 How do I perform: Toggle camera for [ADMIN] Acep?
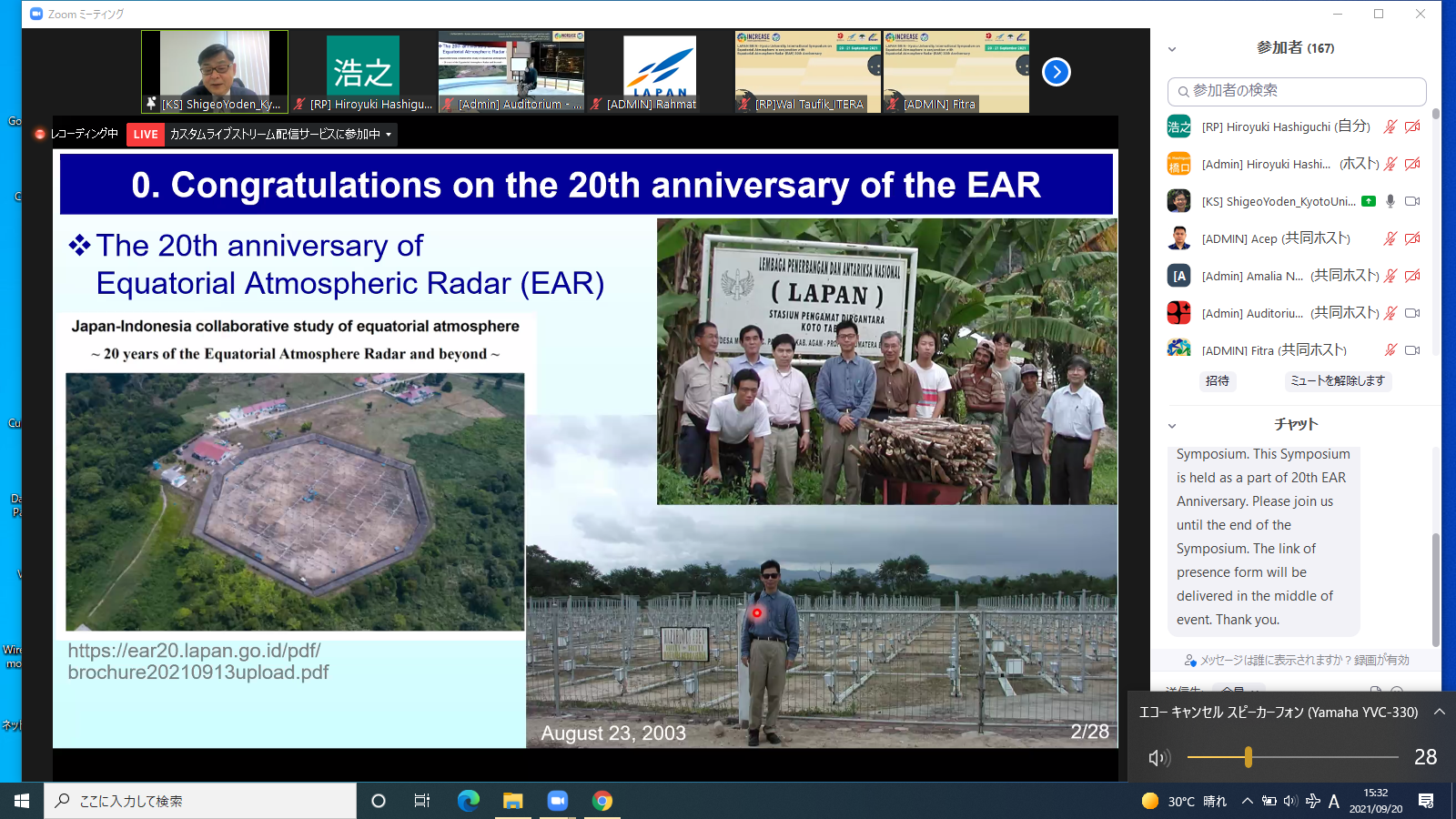tap(1412, 238)
